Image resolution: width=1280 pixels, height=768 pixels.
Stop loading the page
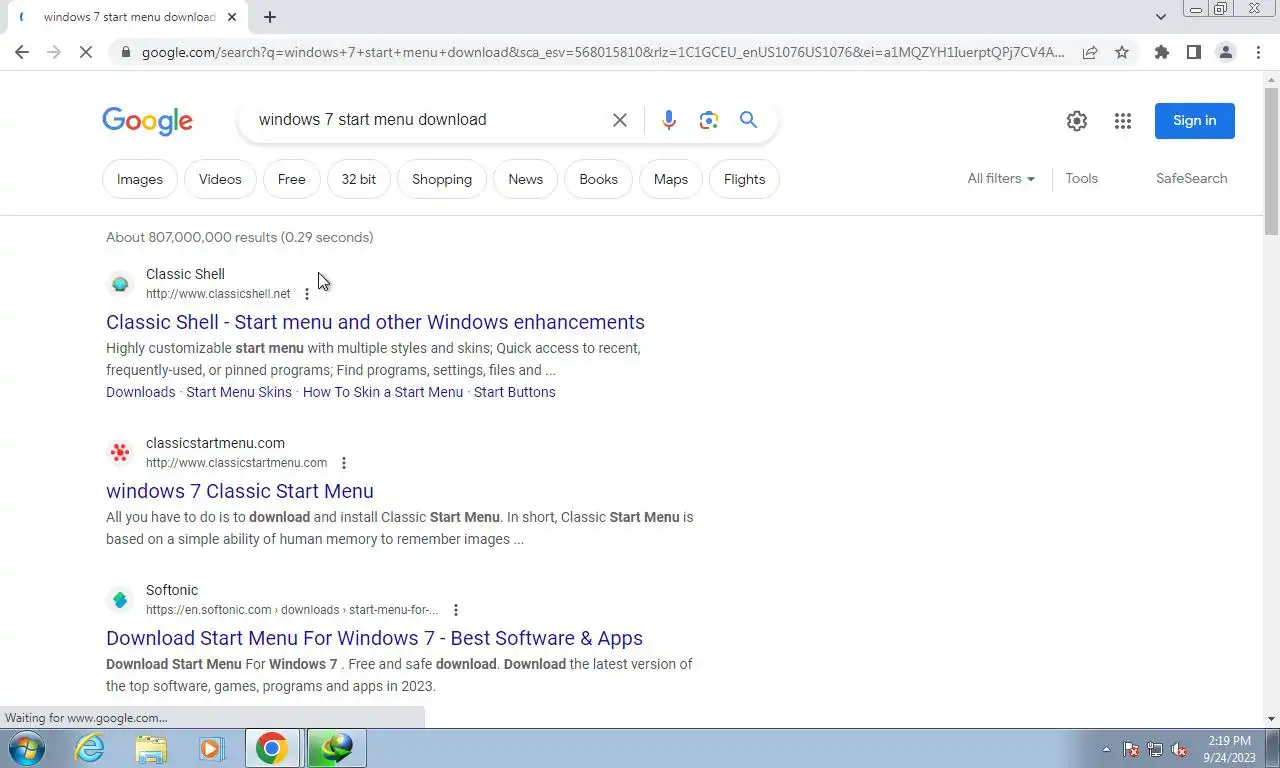coord(86,52)
